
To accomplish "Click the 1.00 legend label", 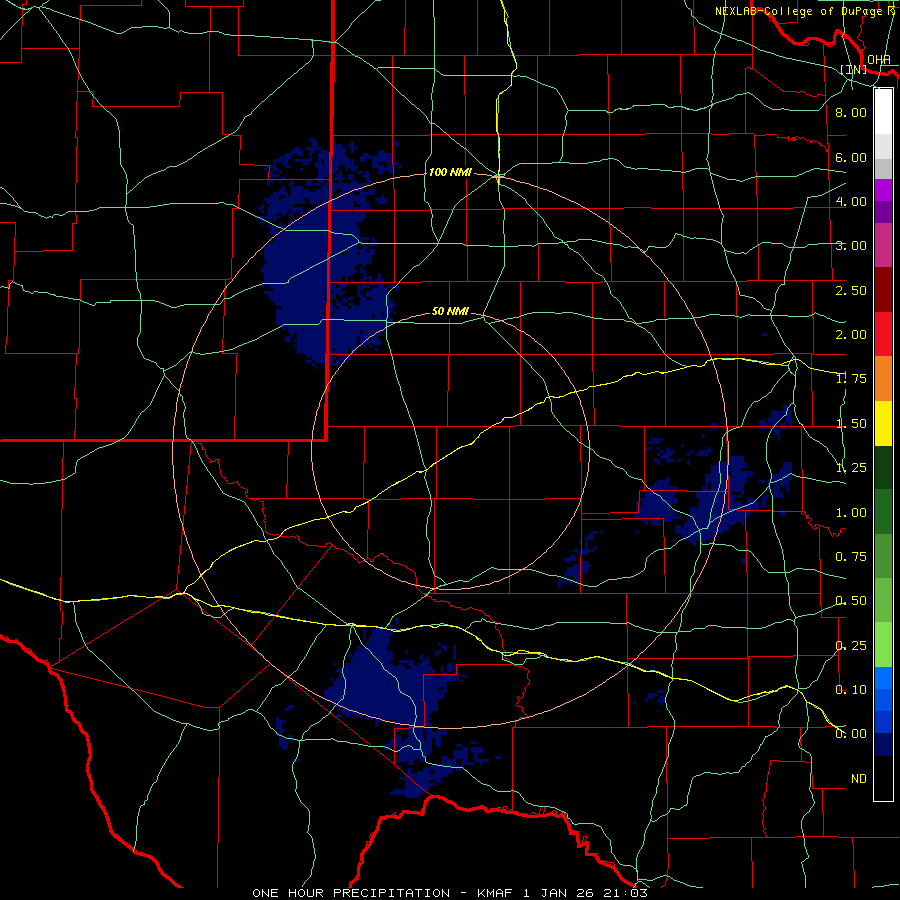I will click(850, 513).
